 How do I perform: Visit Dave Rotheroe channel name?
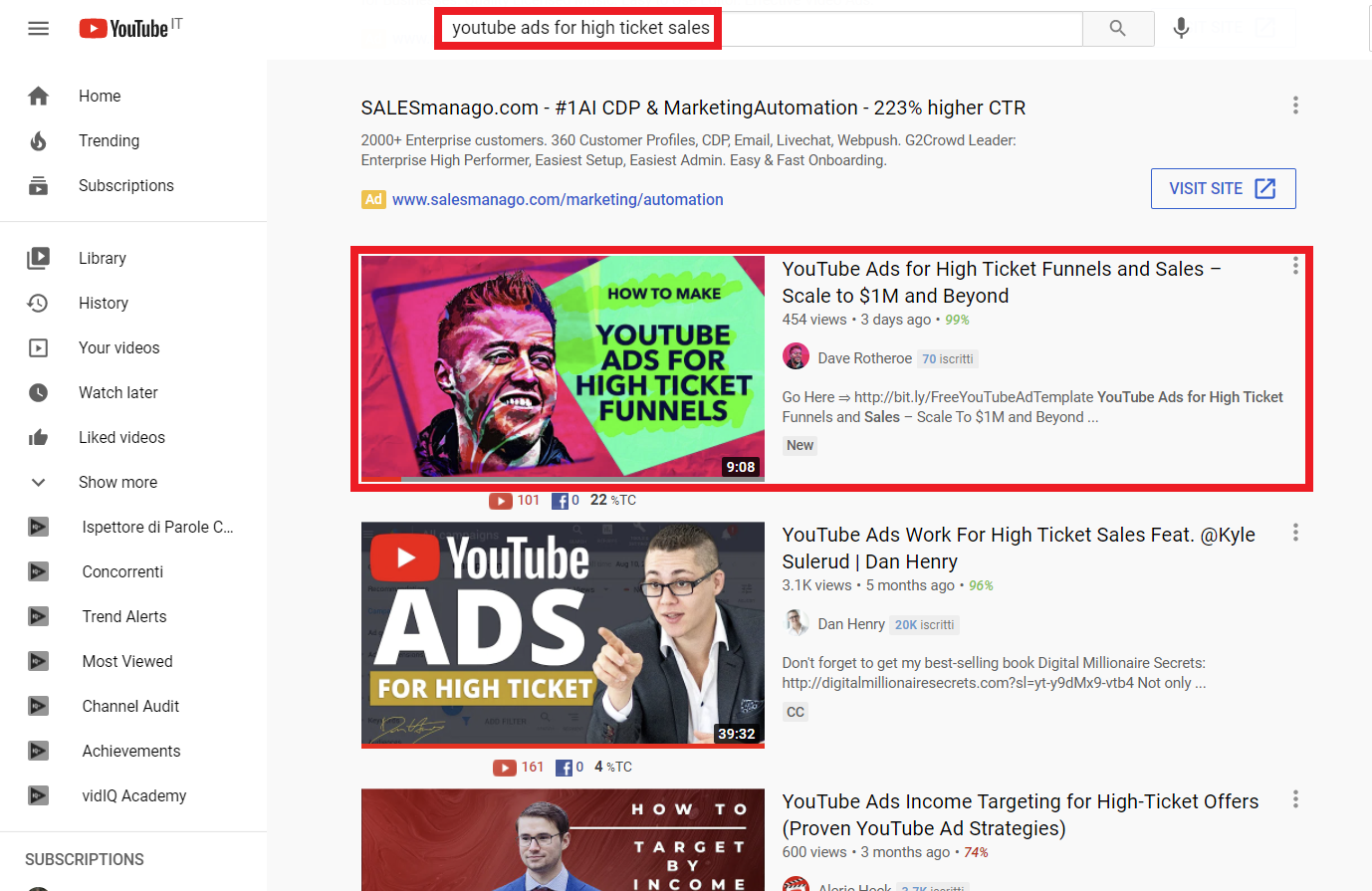[x=864, y=358]
